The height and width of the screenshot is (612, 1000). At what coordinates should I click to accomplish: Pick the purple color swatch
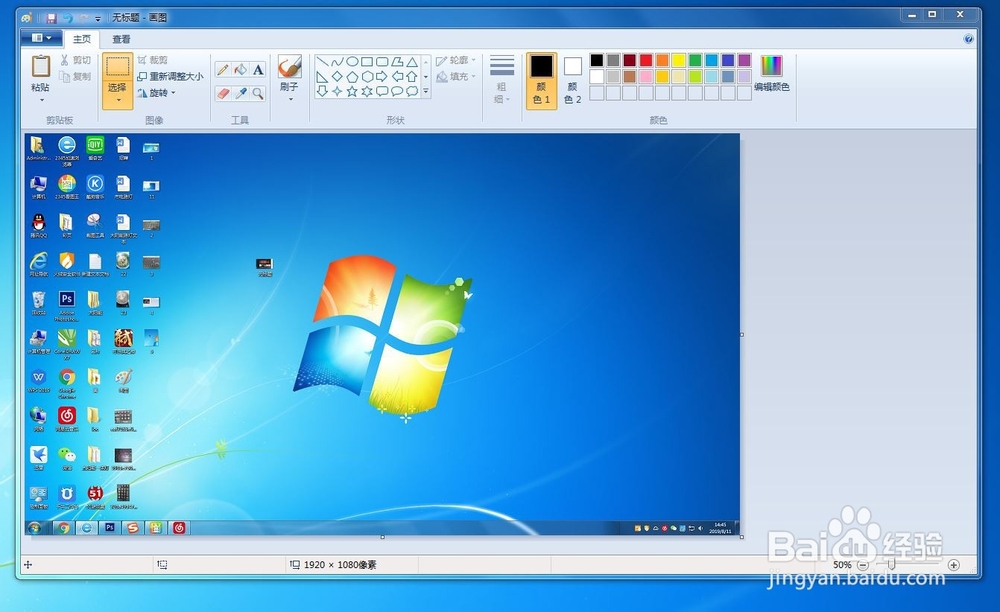tap(744, 60)
